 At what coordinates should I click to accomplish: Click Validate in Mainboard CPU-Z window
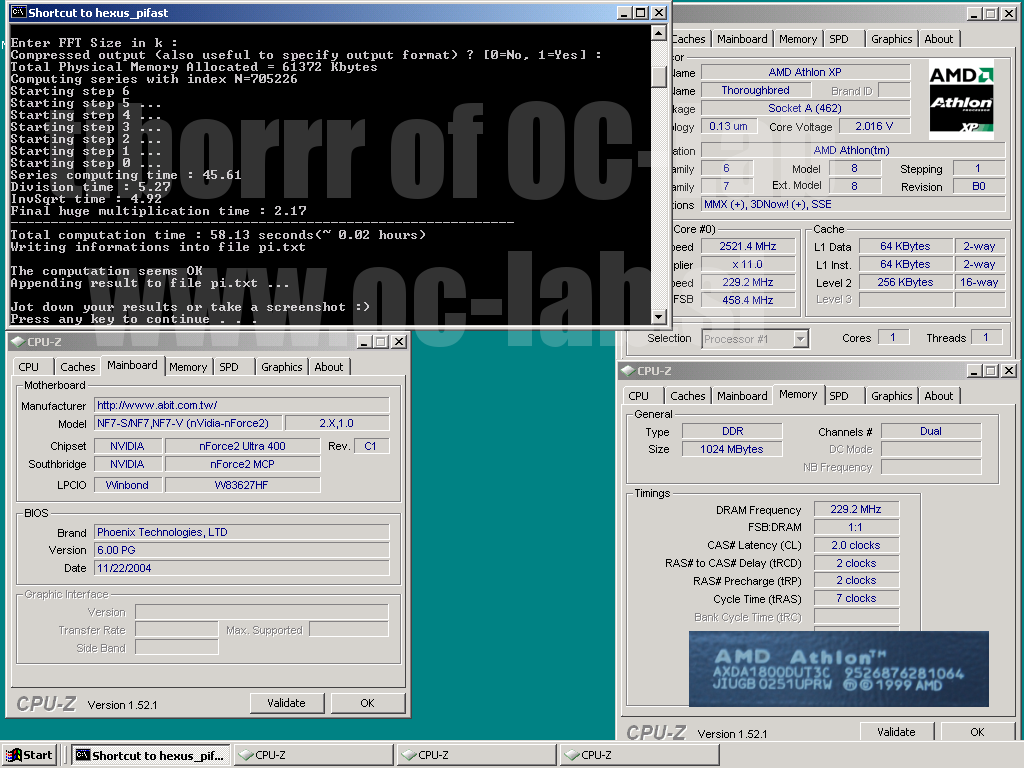coord(286,703)
